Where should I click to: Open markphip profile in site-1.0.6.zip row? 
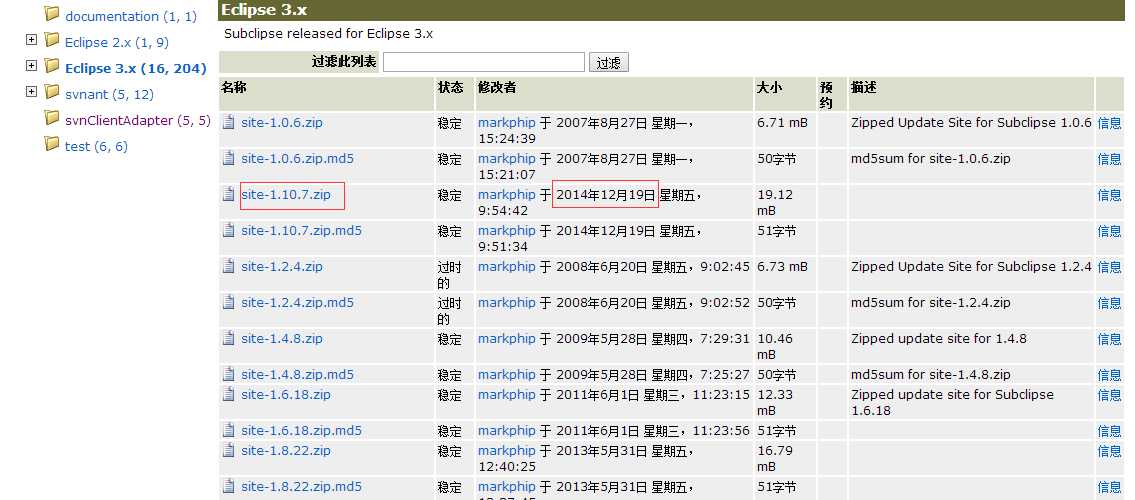(x=507, y=122)
